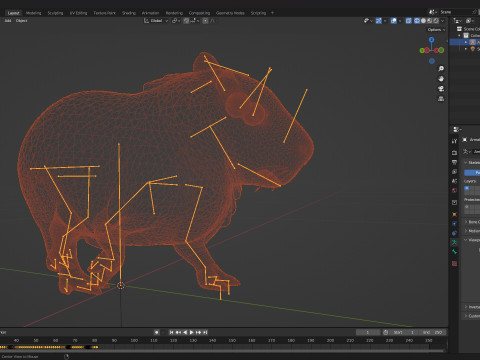Click the zoom magnifier viewport icon
Image resolution: width=480 pixels, height=360 pixels.
pos(441,69)
